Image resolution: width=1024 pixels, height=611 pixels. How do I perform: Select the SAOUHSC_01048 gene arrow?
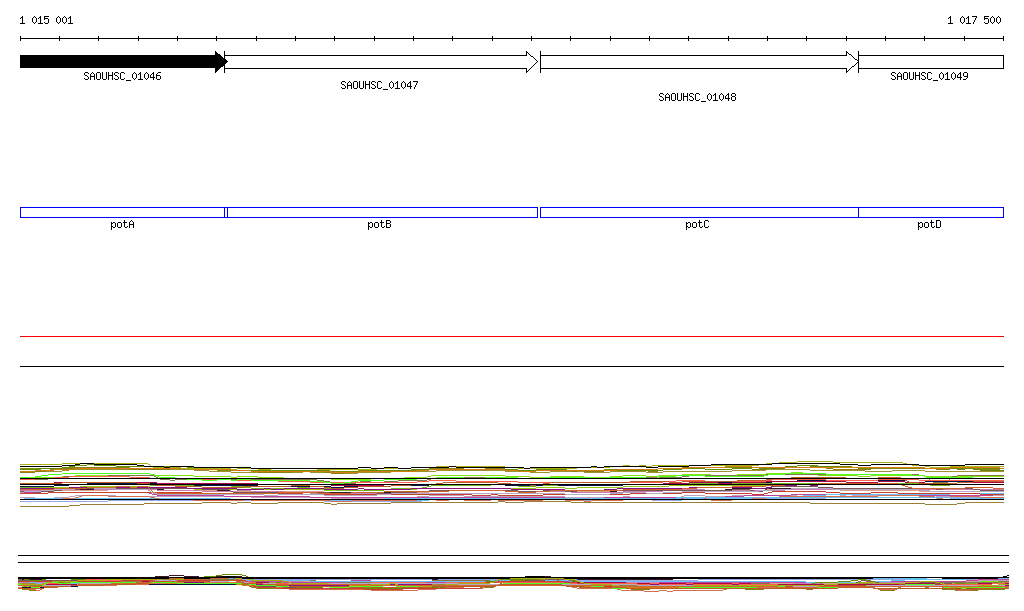[x=698, y=62]
